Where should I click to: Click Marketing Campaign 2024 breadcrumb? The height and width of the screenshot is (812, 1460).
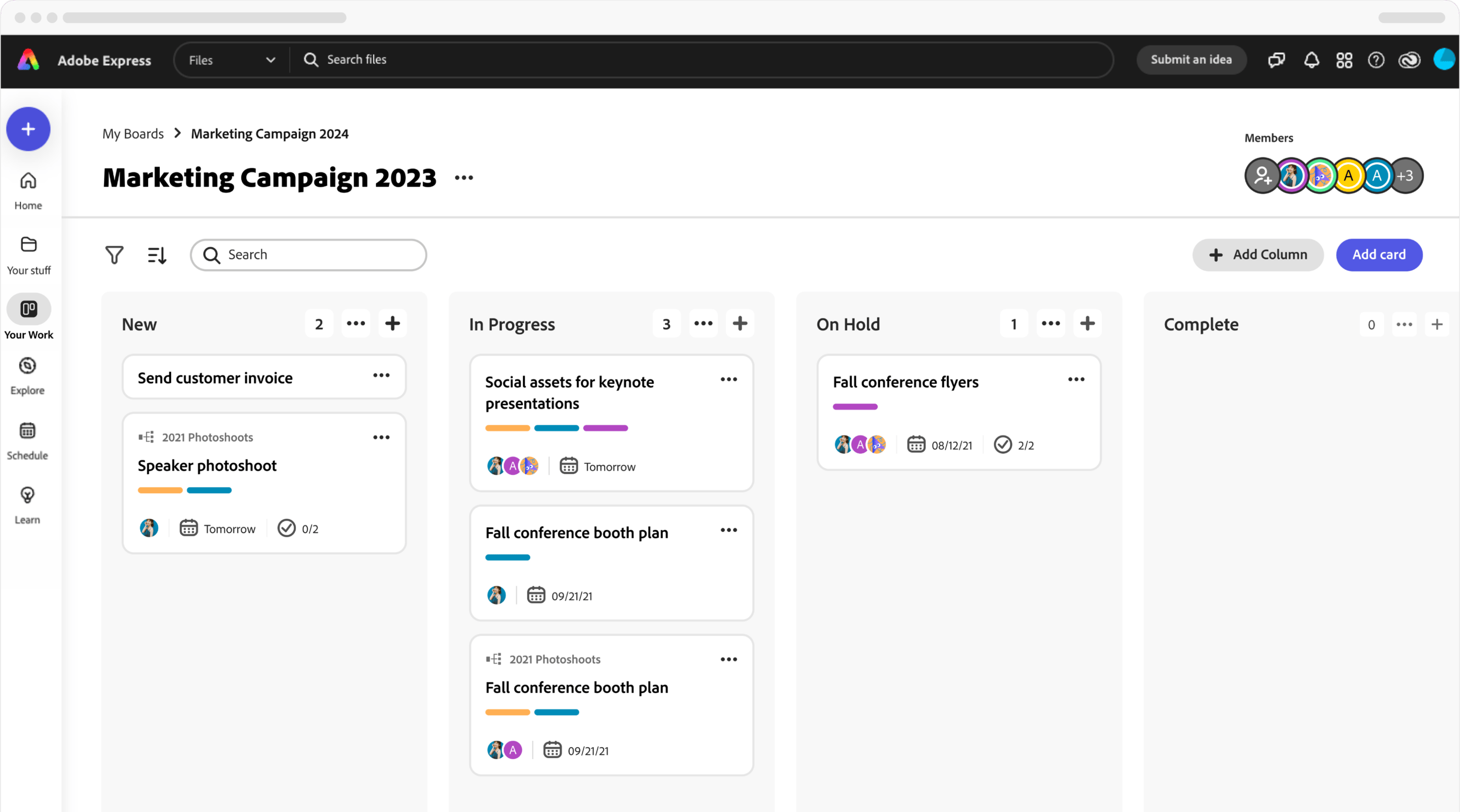270,134
